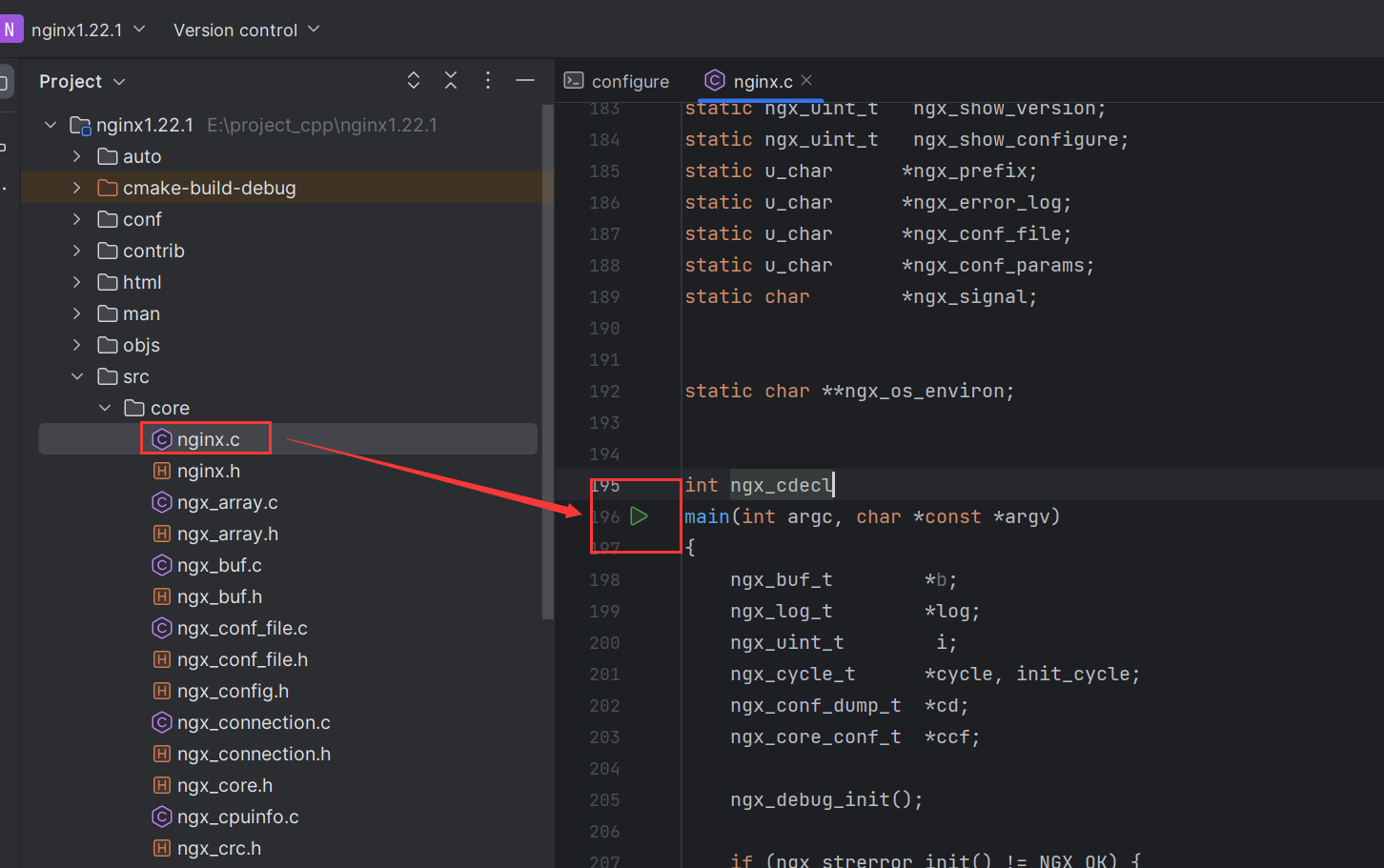Click the C file icon of ngx_array.c
Viewport: 1384px width, 868px height.
click(162, 502)
